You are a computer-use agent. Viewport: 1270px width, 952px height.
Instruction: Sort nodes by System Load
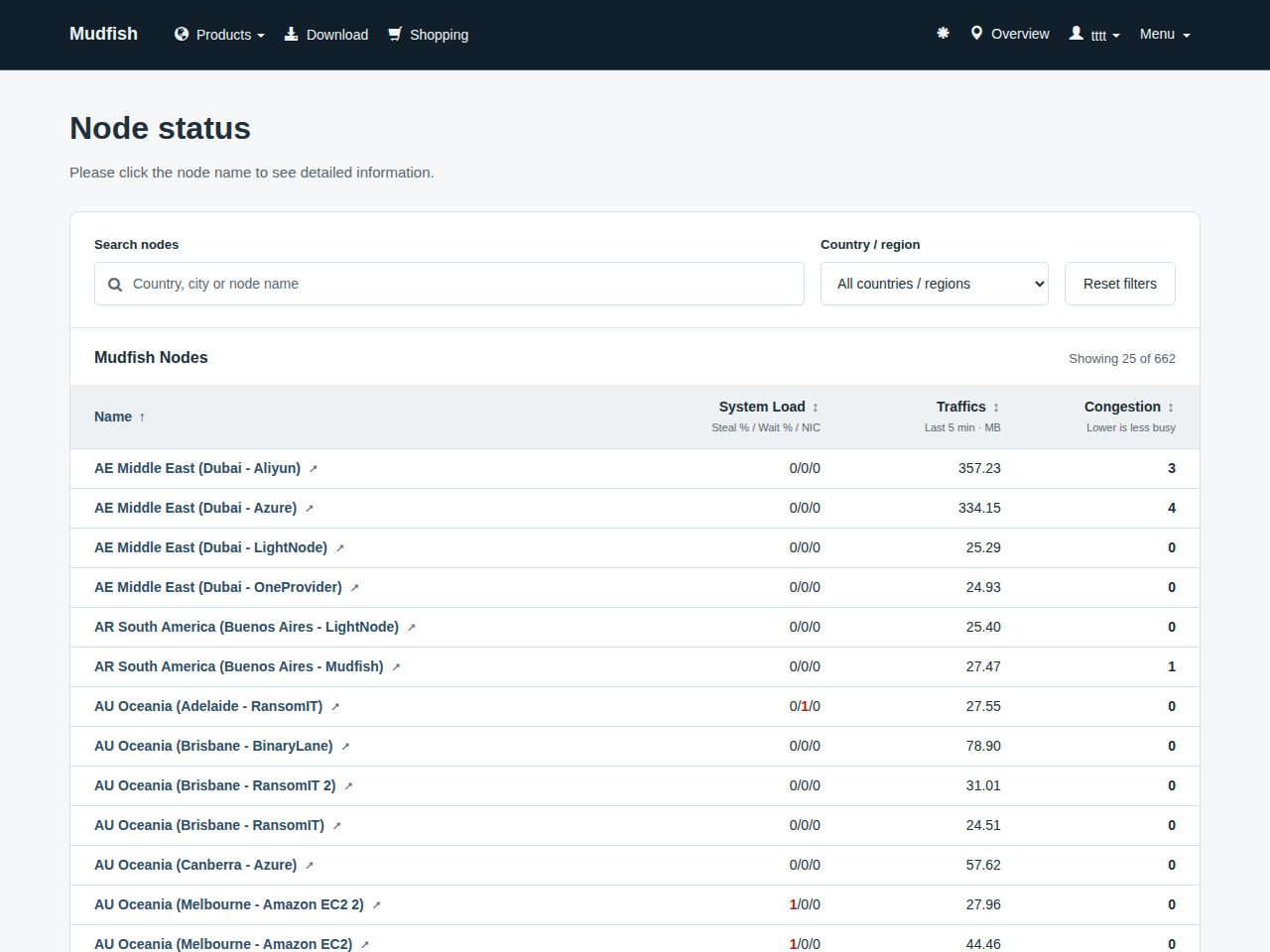click(x=769, y=407)
